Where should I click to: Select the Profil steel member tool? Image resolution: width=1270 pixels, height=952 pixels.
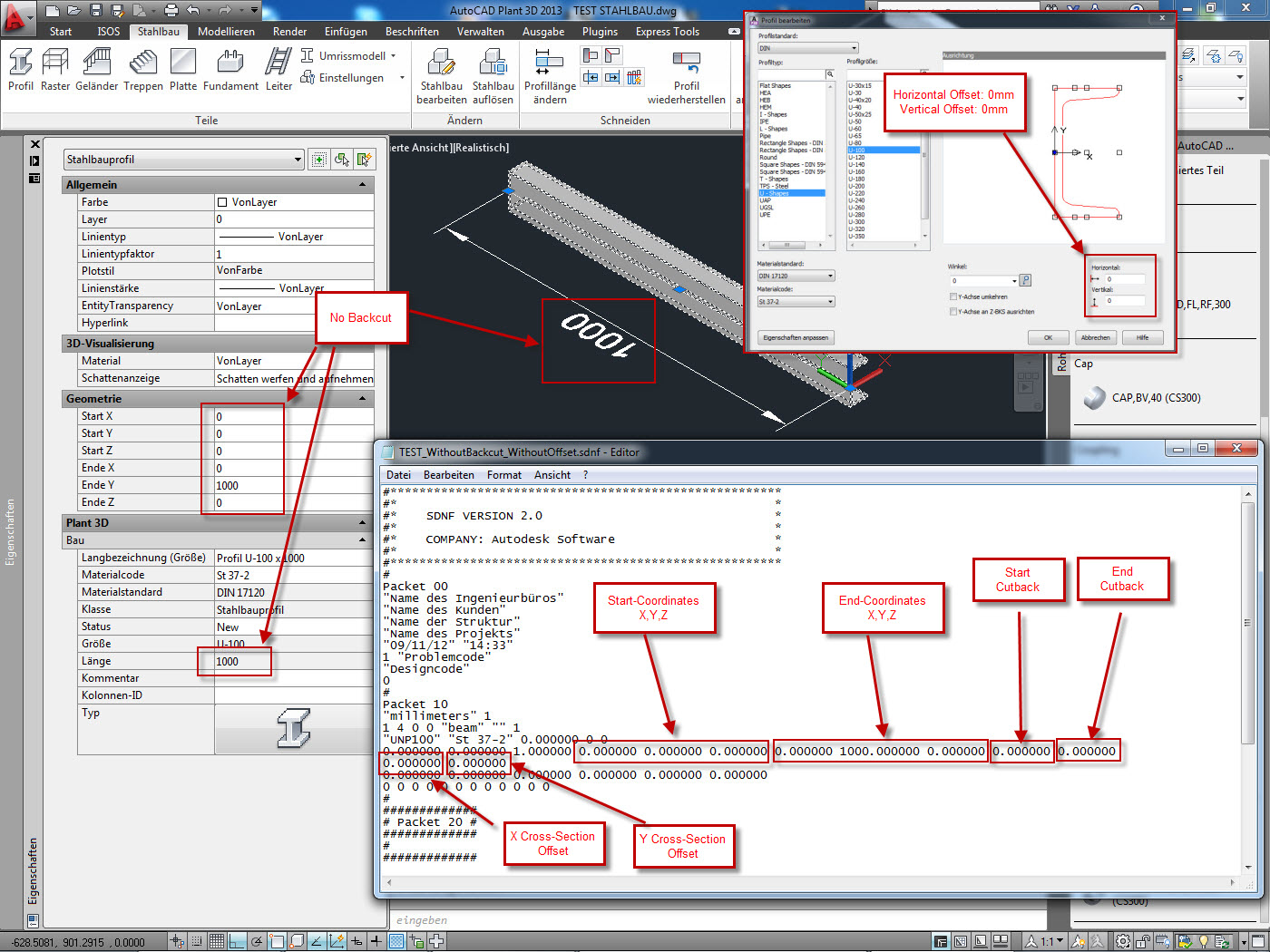pos(20,70)
